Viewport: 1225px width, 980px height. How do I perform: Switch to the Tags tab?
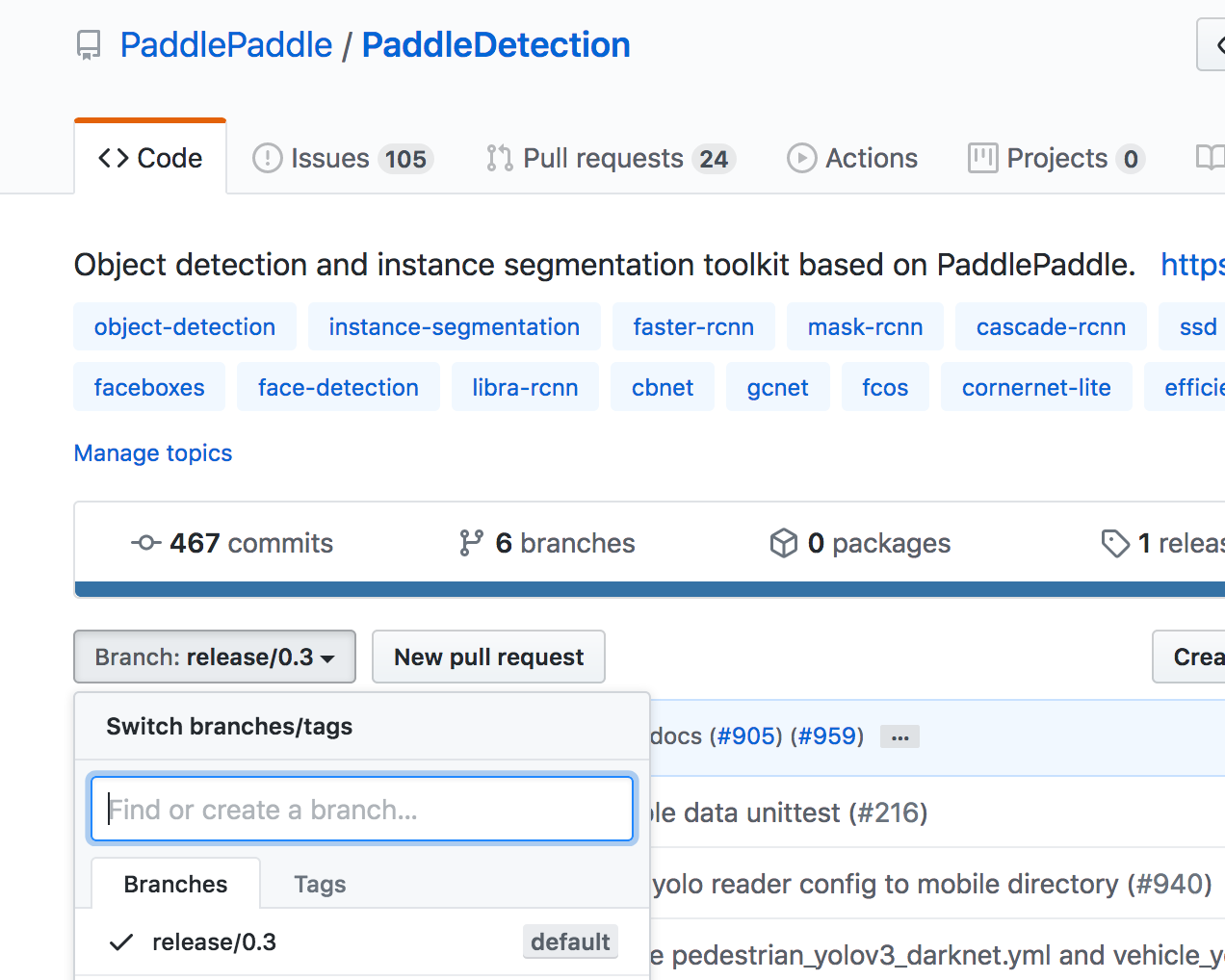point(319,883)
